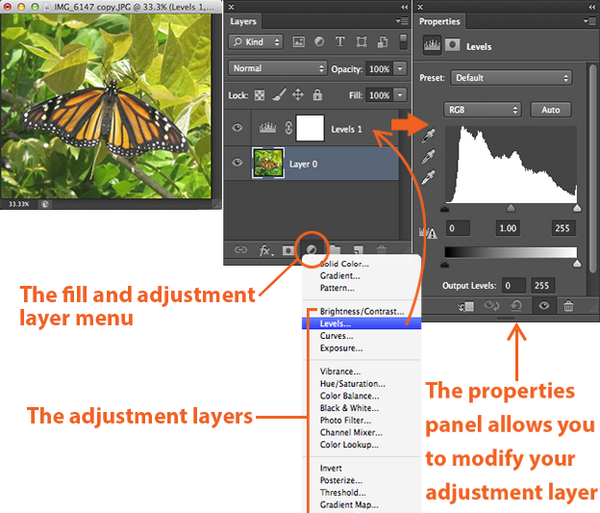Lock all padlock icon

point(317,94)
